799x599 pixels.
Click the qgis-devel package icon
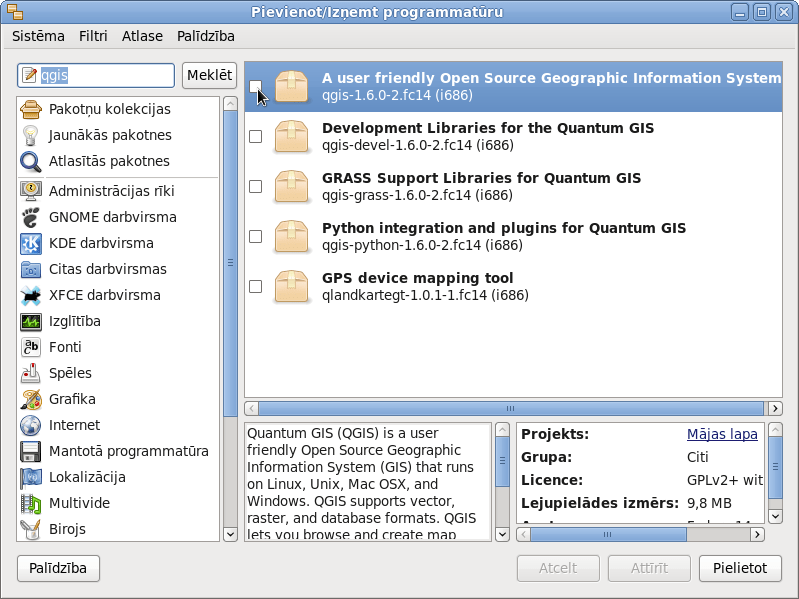pyautogui.click(x=291, y=137)
